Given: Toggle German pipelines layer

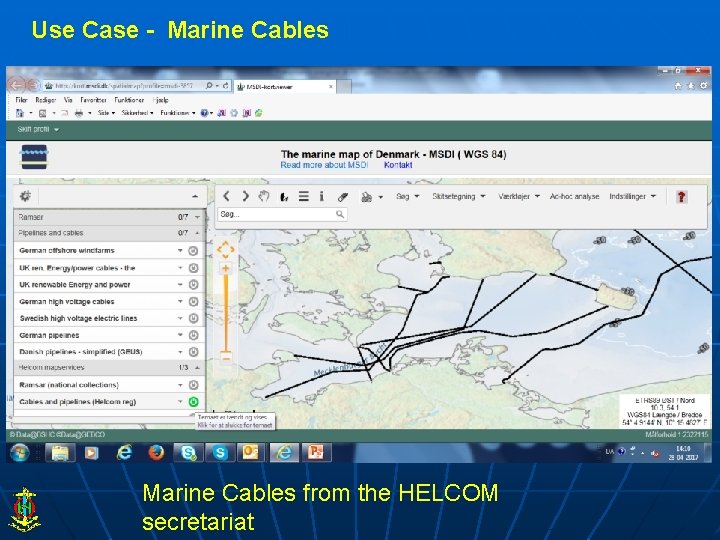Looking at the screenshot, I should coord(193,335).
